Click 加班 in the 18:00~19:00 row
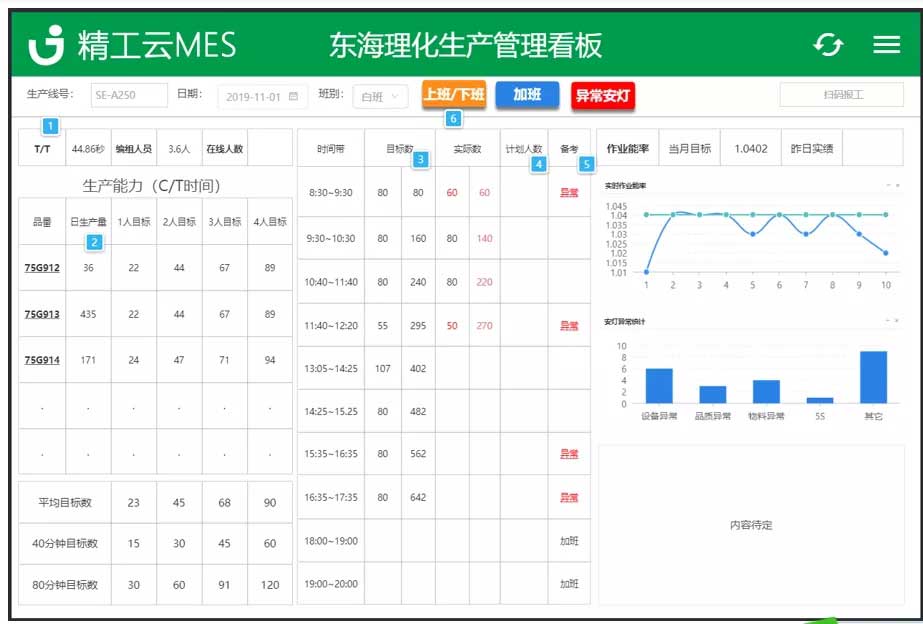Image resolution: width=923 pixels, height=624 pixels. pyautogui.click(x=569, y=541)
